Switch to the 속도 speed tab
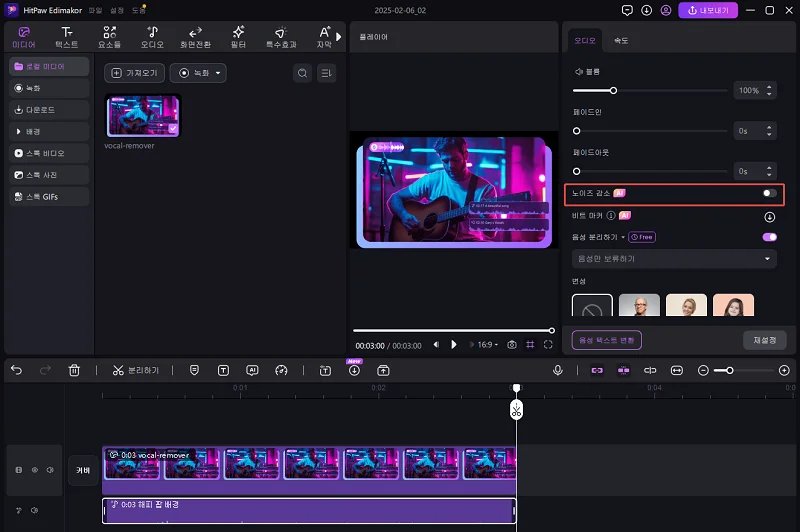800x532 pixels. [x=621, y=40]
